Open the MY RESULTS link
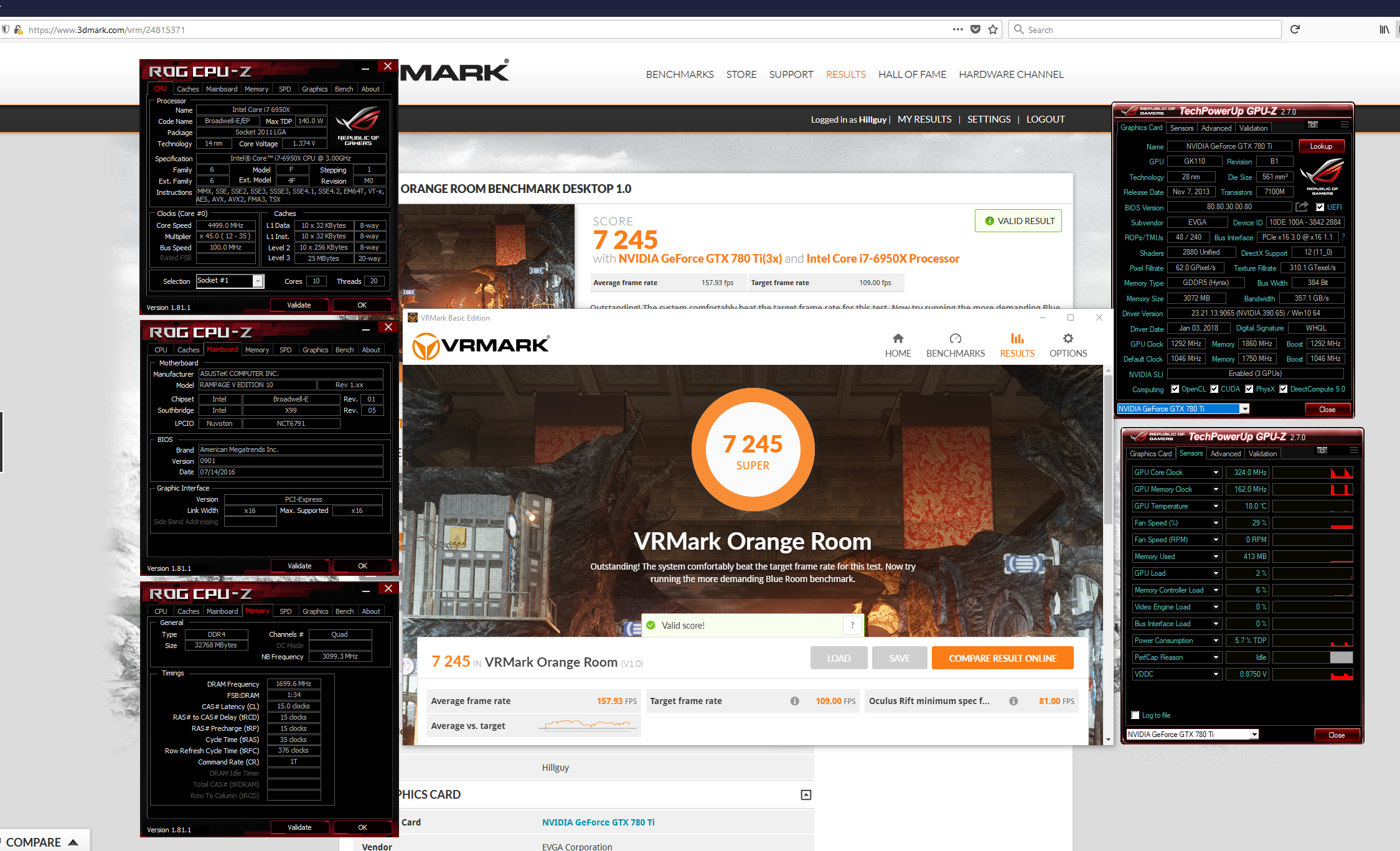Image resolution: width=1400 pixels, height=851 pixels. [924, 120]
